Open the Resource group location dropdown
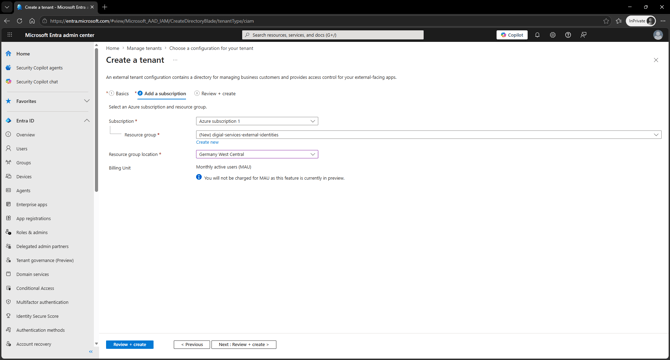Viewport: 670px width, 360px height. [x=257, y=154]
